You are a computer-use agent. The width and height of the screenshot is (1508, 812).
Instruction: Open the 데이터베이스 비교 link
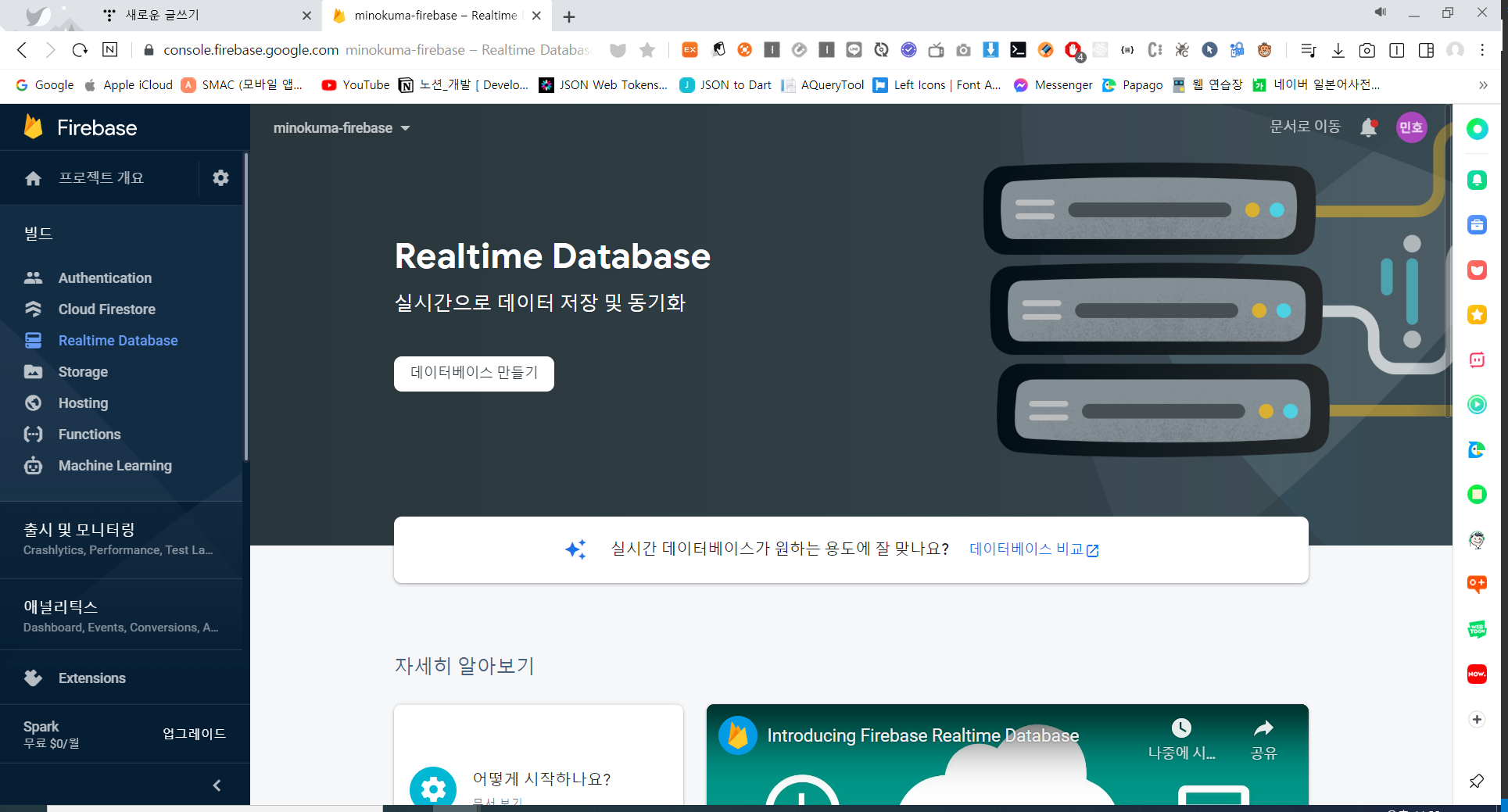pyautogui.click(x=1033, y=549)
